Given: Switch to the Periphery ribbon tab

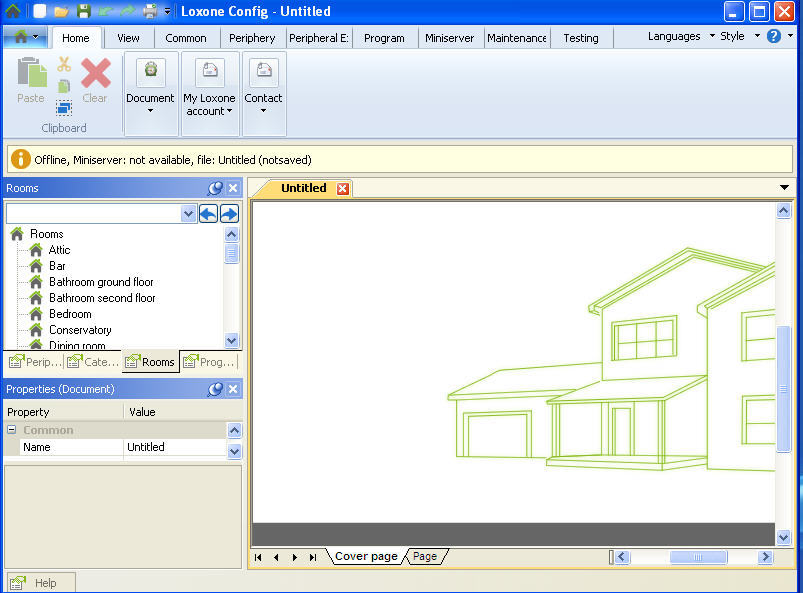Looking at the screenshot, I should 252,37.
